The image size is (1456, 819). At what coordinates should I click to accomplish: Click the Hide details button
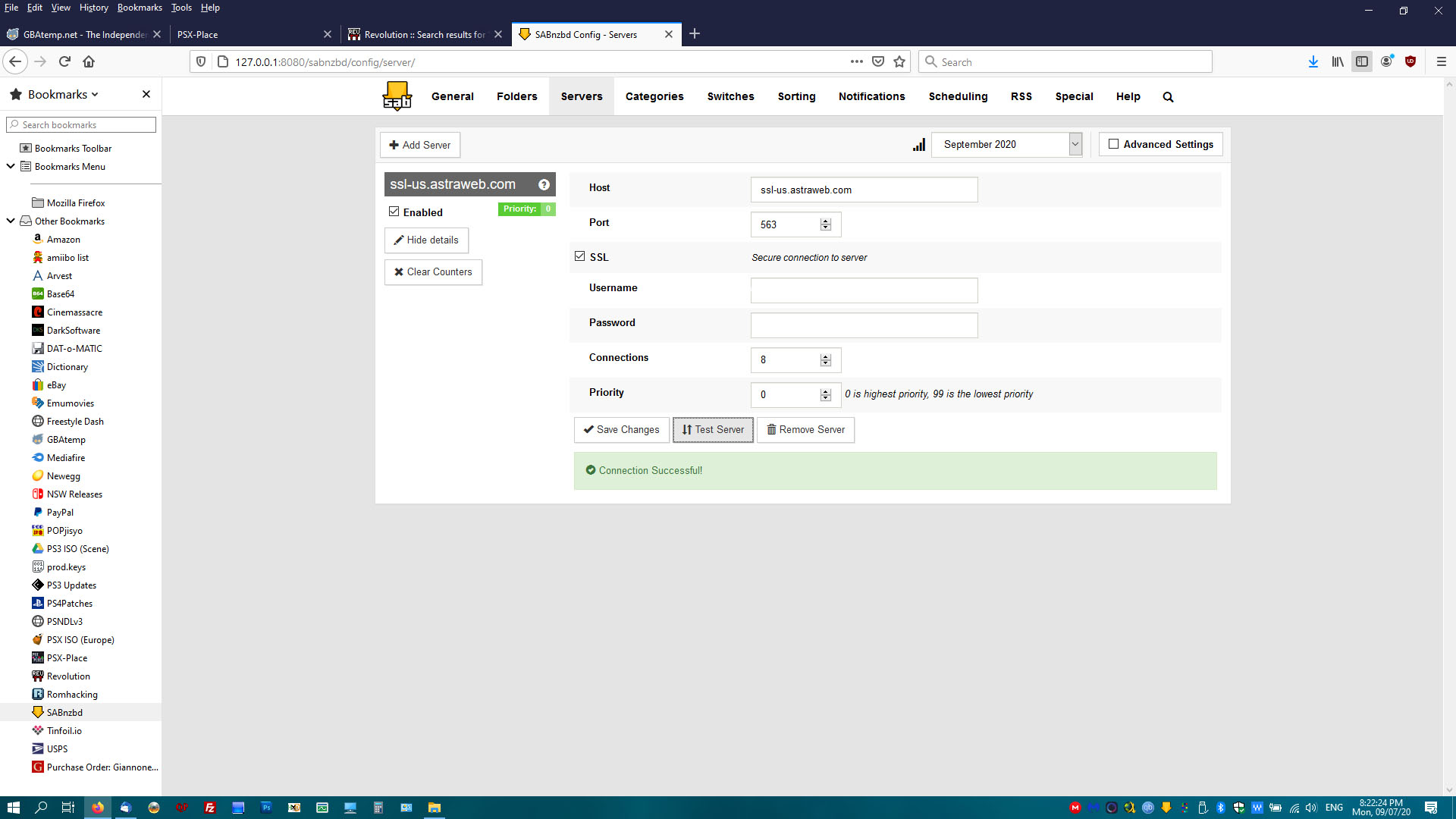[x=426, y=240]
